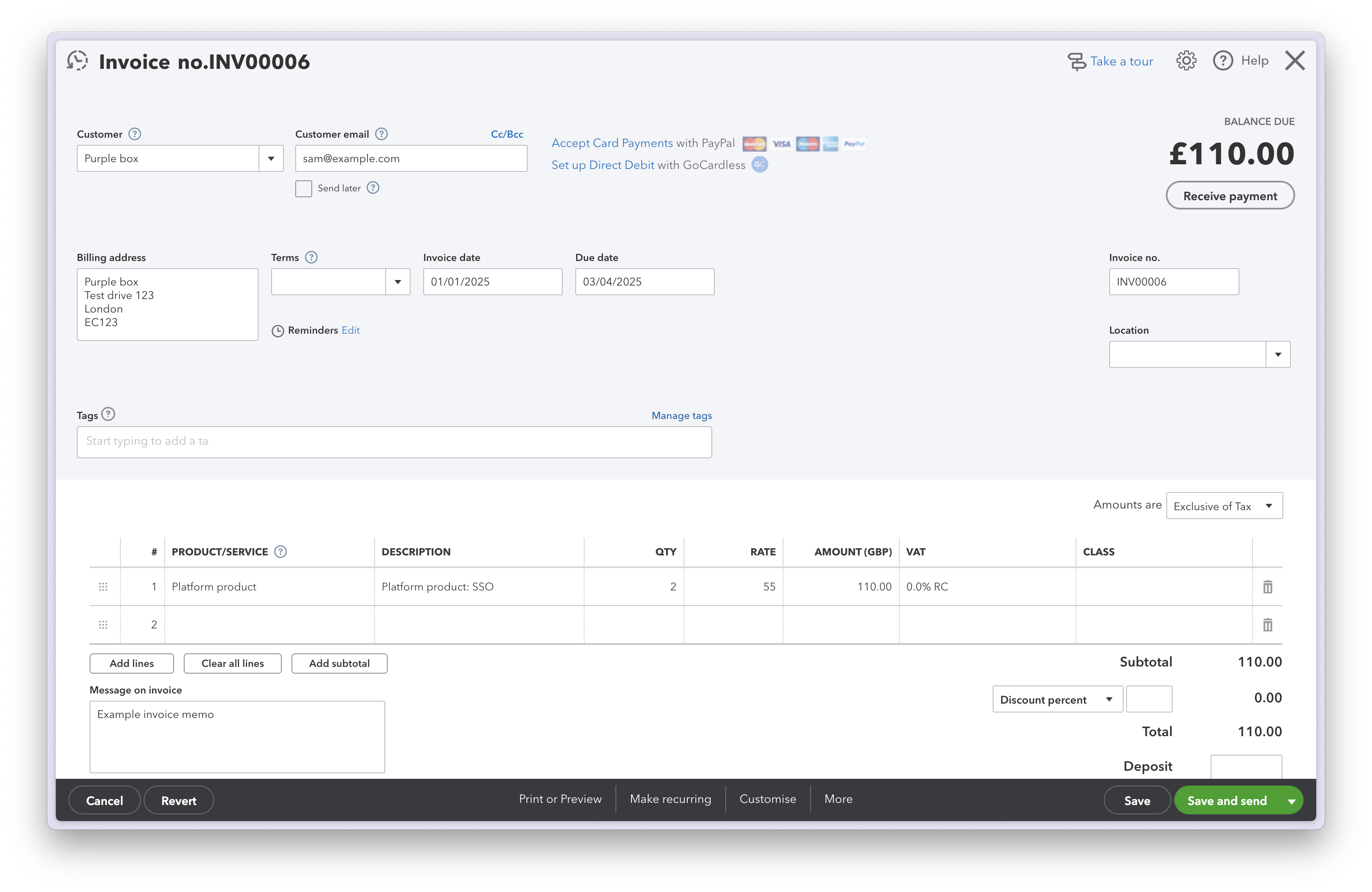The image size is (1372, 892).
Task: Click the Invoice no. field
Action: [1174, 282]
